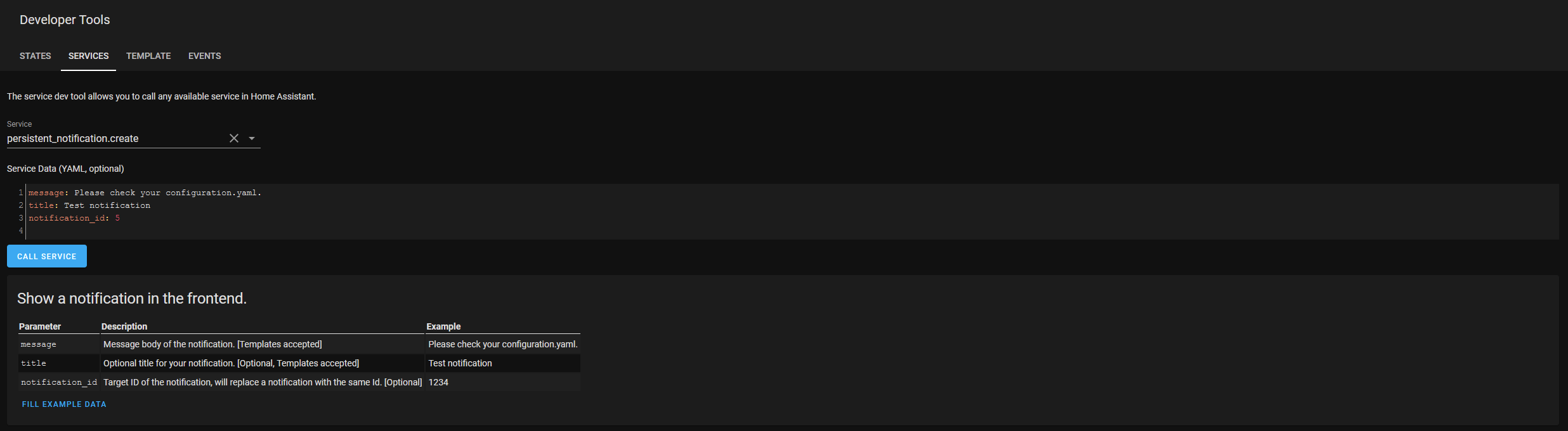This screenshot has width=1568, height=431.
Task: Open the Service dropdown arrow
Action: tap(252, 138)
